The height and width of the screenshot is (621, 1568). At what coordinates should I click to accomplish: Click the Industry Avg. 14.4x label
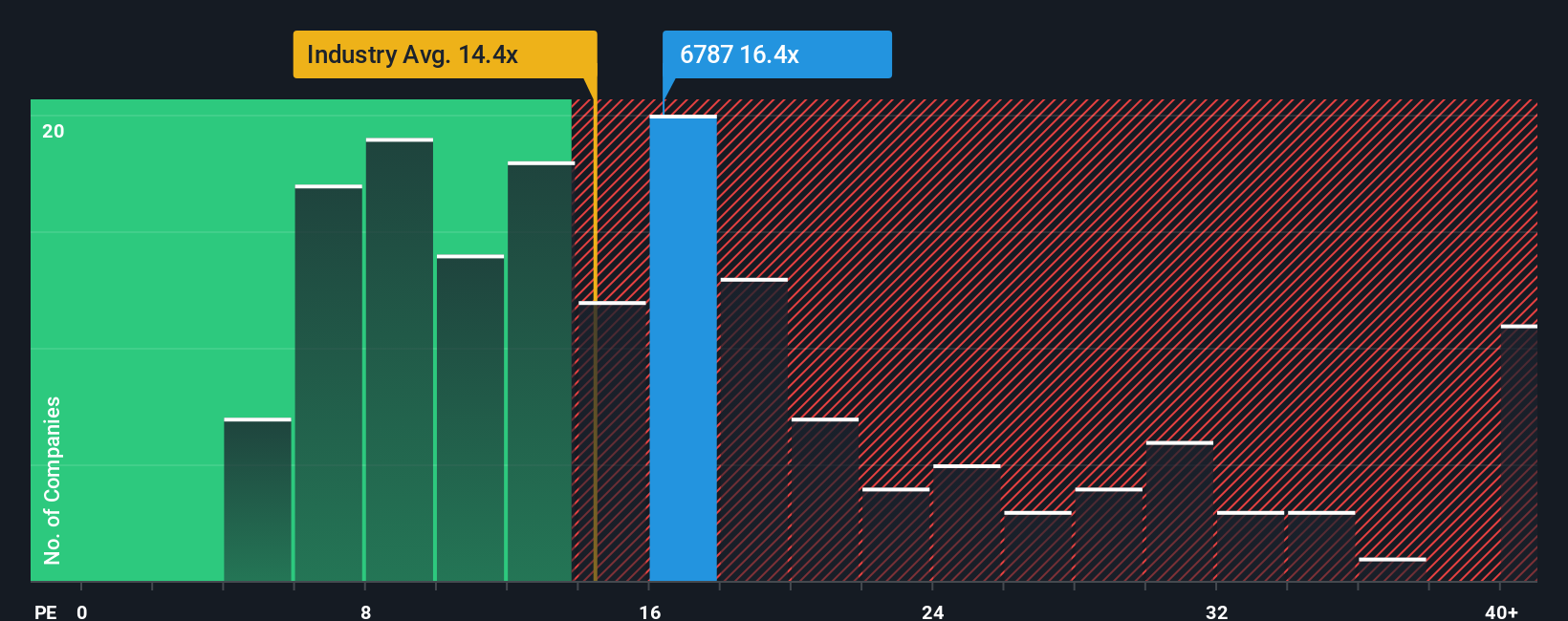click(x=445, y=54)
